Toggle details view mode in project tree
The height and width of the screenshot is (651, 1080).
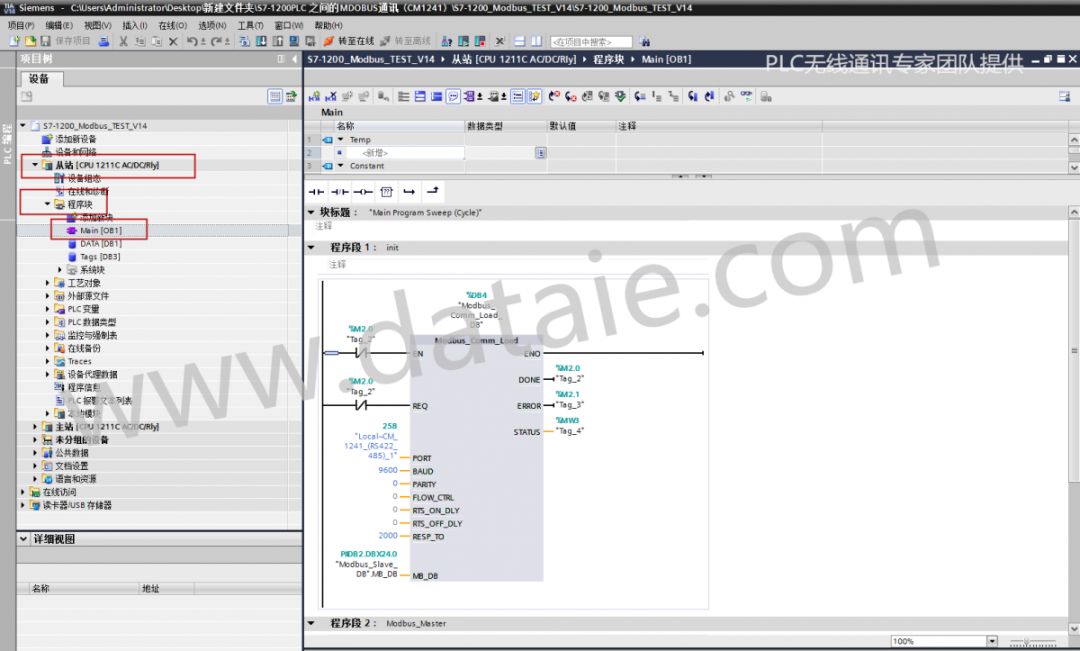(275, 96)
